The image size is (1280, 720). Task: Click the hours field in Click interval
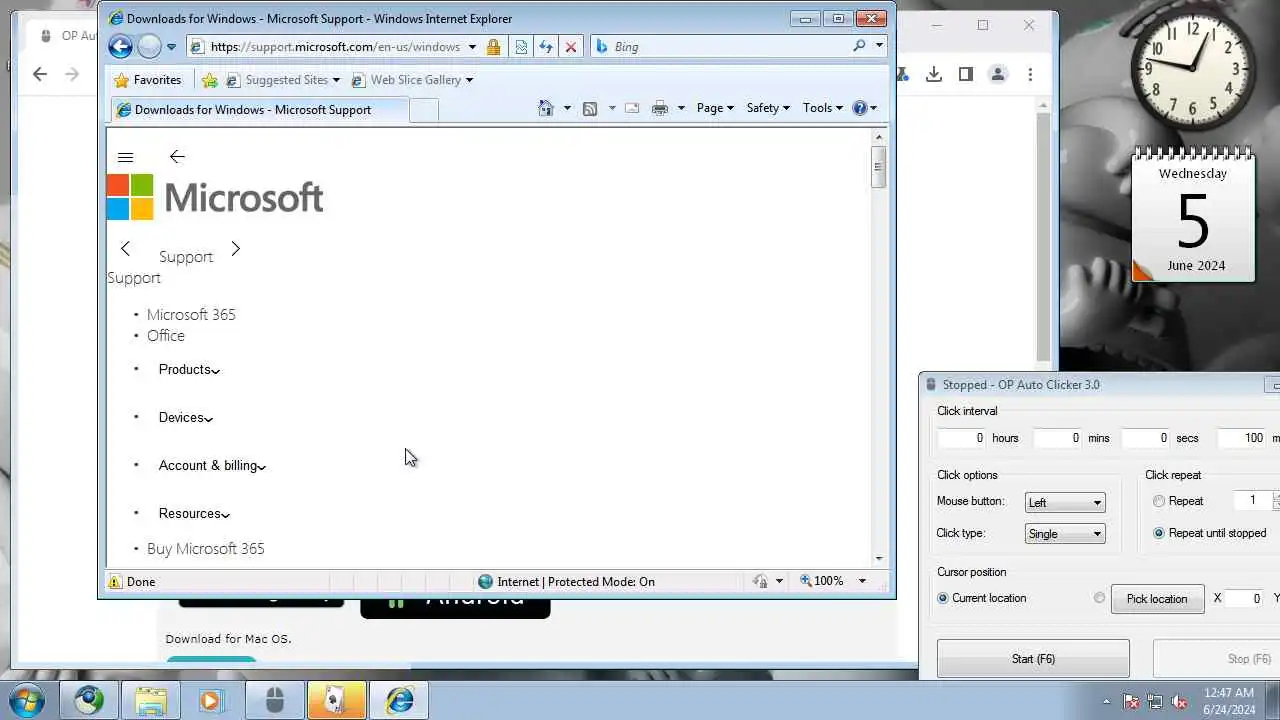click(x=962, y=438)
